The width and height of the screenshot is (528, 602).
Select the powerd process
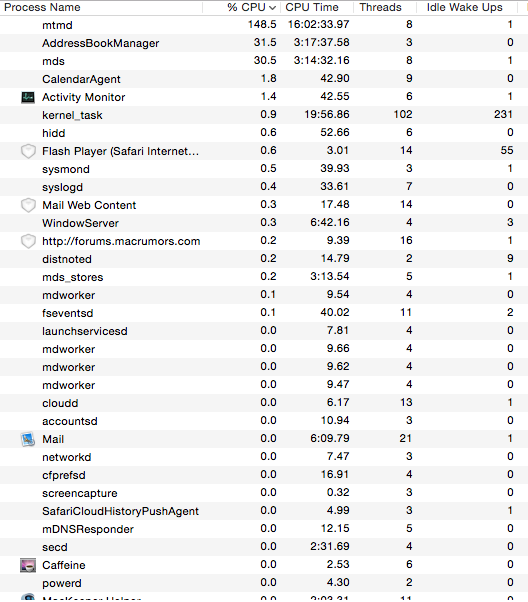click(62, 584)
